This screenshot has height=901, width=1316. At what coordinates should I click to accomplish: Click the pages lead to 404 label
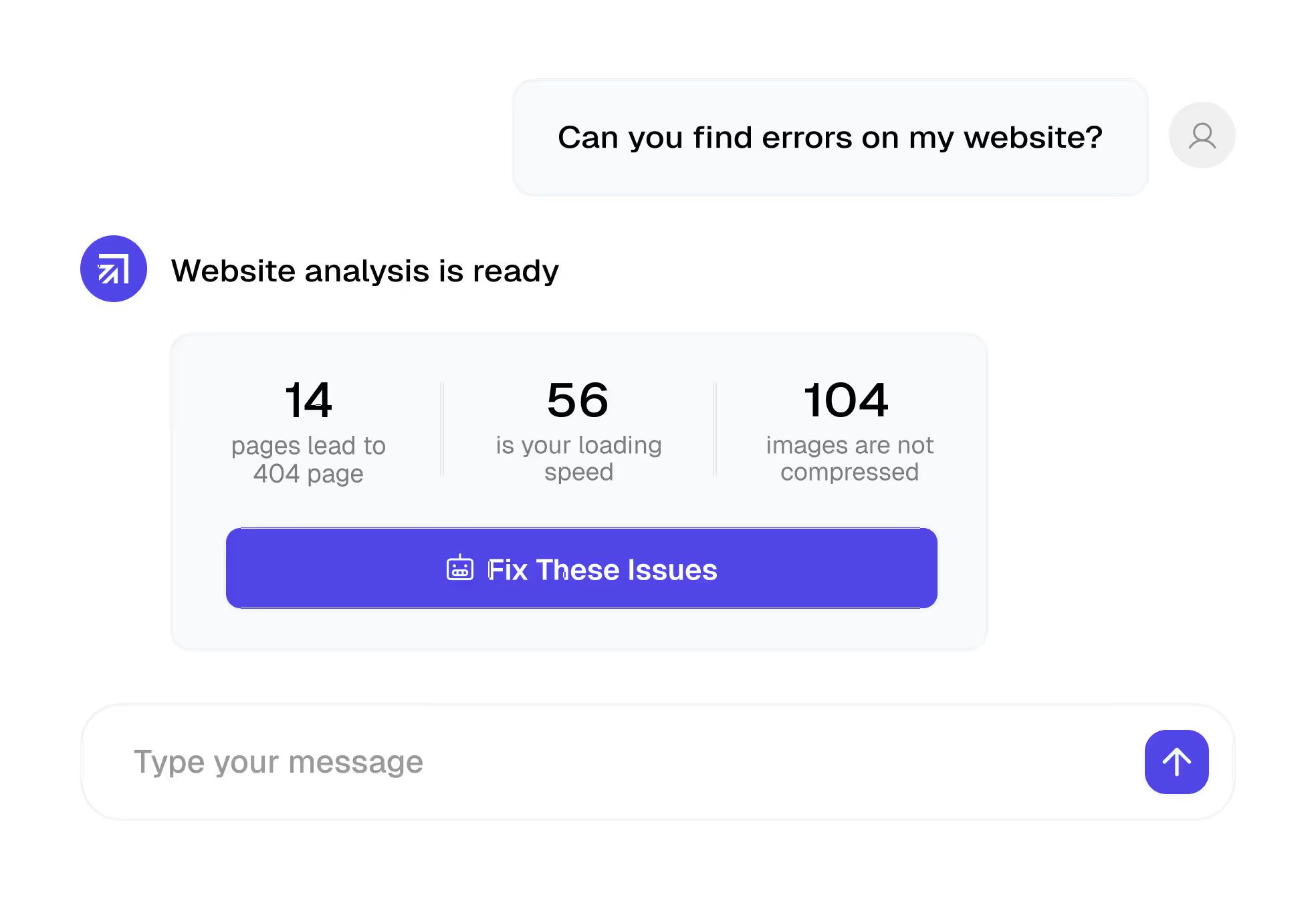point(308,459)
